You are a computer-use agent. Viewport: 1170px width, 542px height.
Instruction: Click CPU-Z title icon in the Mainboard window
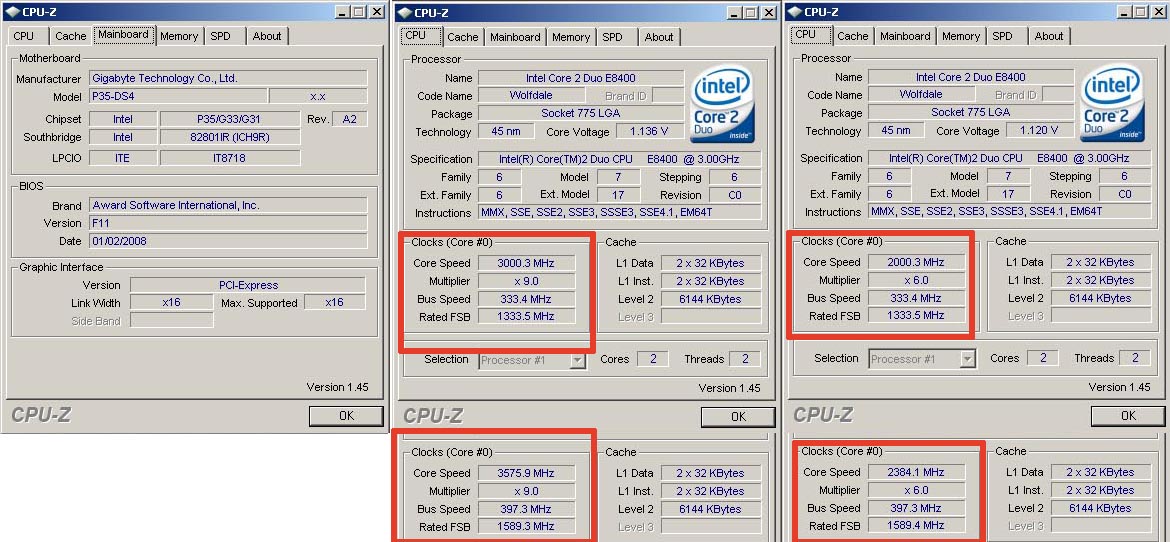(x=11, y=12)
